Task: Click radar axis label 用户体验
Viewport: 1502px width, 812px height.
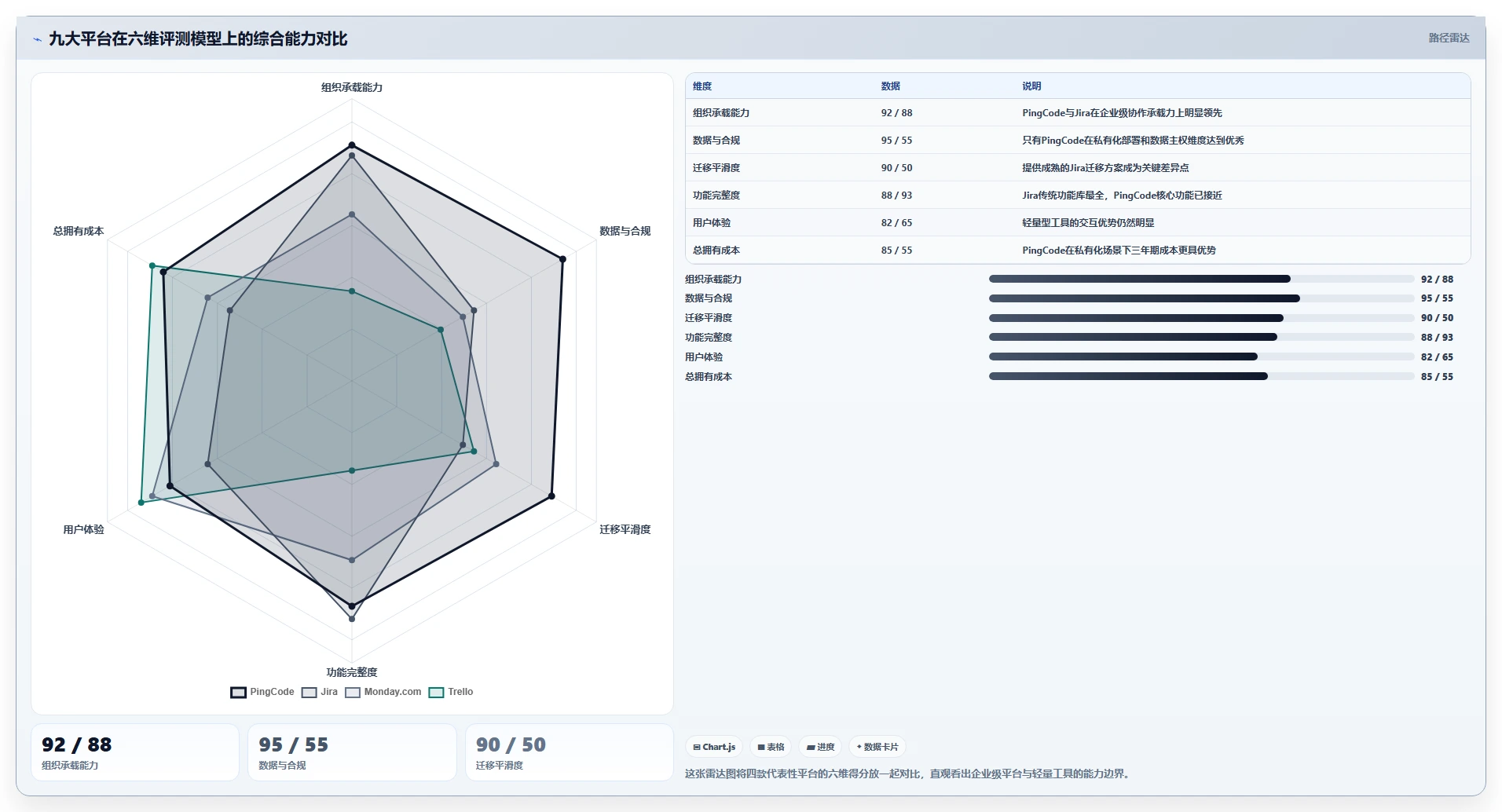Action: [83, 529]
